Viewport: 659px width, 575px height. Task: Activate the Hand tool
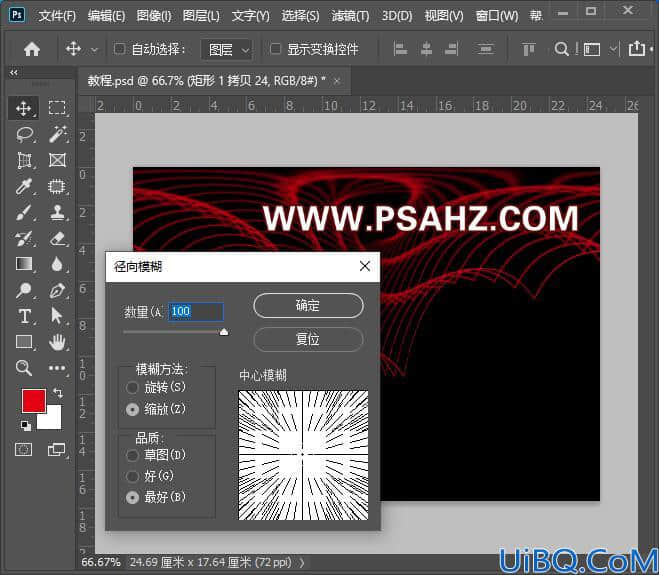(x=57, y=342)
